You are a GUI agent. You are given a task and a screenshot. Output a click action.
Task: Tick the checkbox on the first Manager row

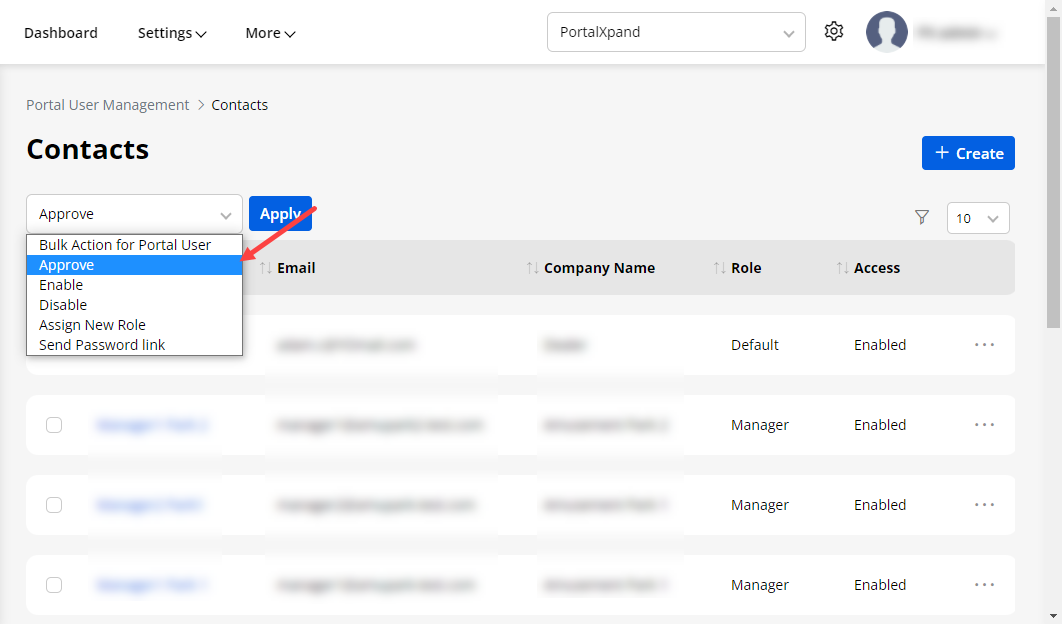click(x=54, y=425)
